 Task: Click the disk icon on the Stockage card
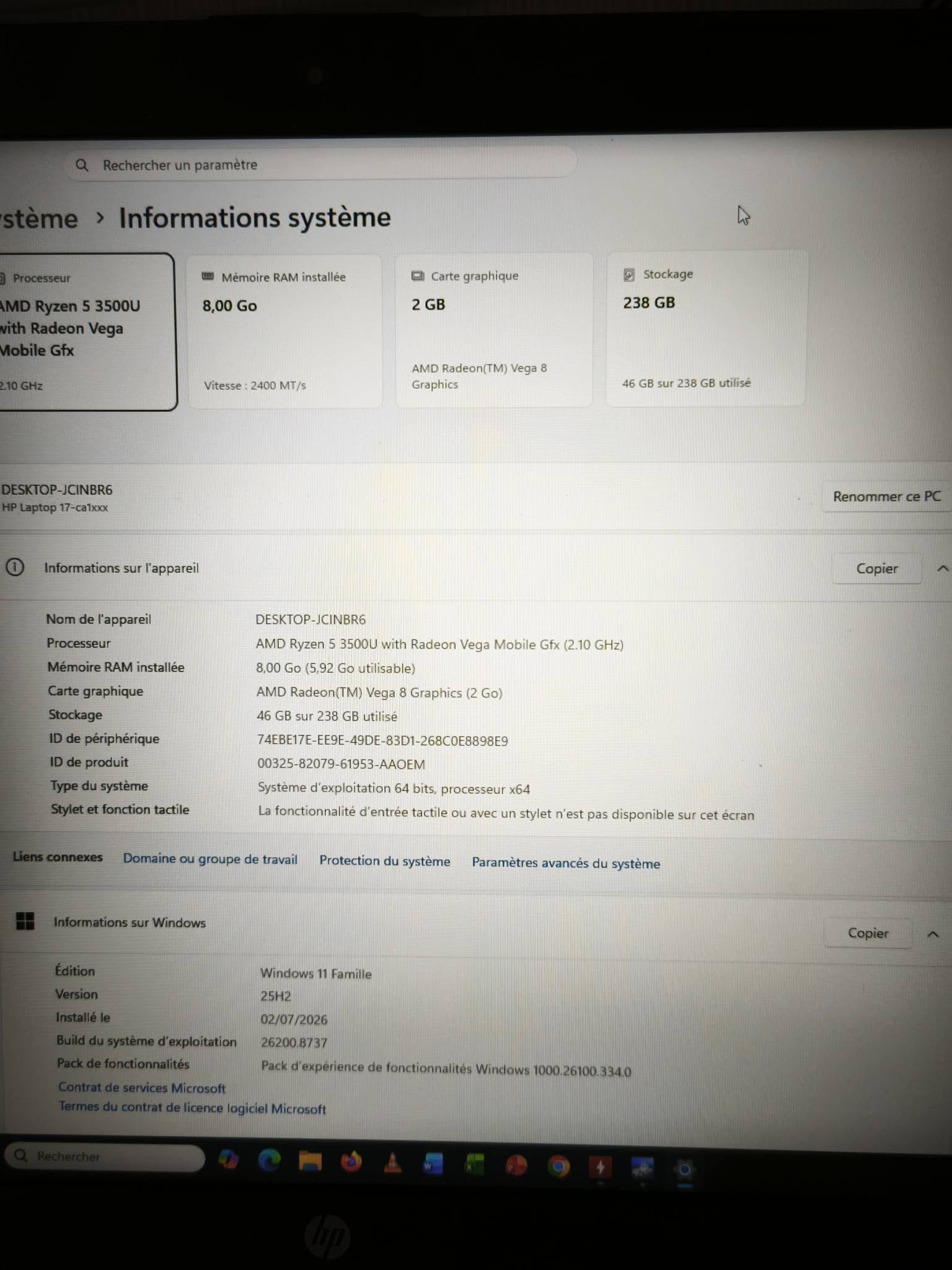click(629, 274)
